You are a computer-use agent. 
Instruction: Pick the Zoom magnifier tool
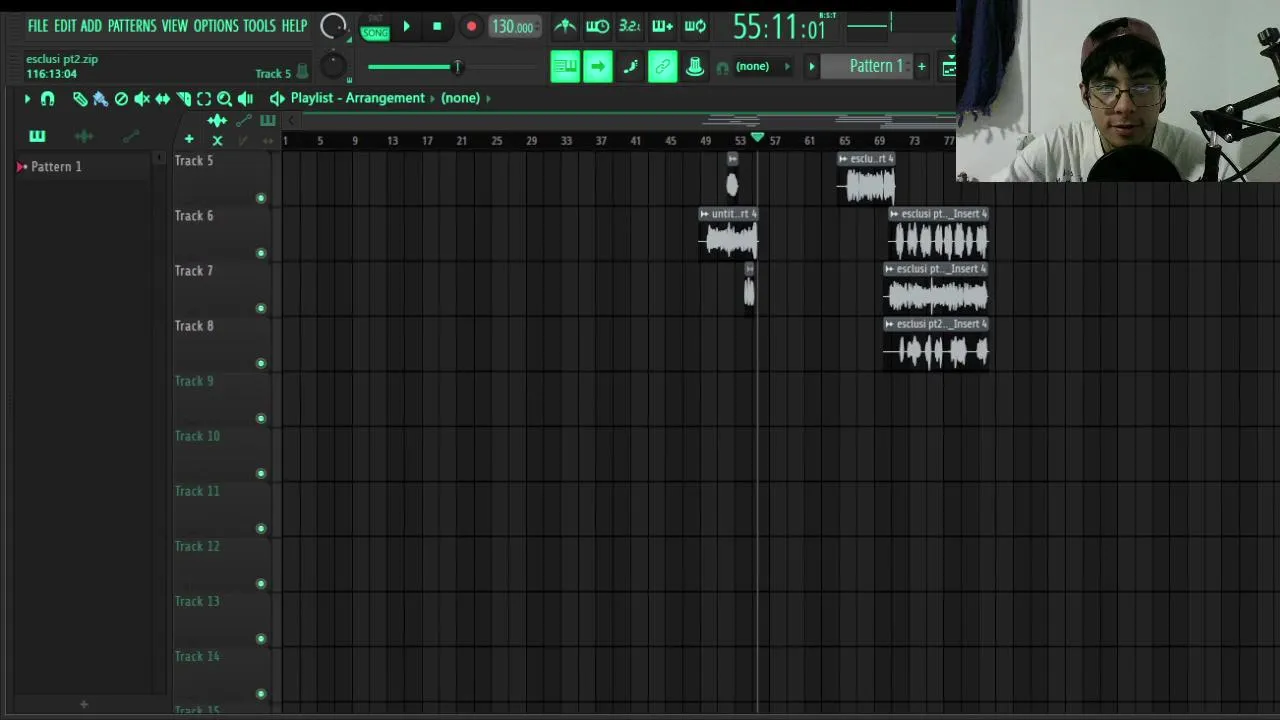coord(224,98)
